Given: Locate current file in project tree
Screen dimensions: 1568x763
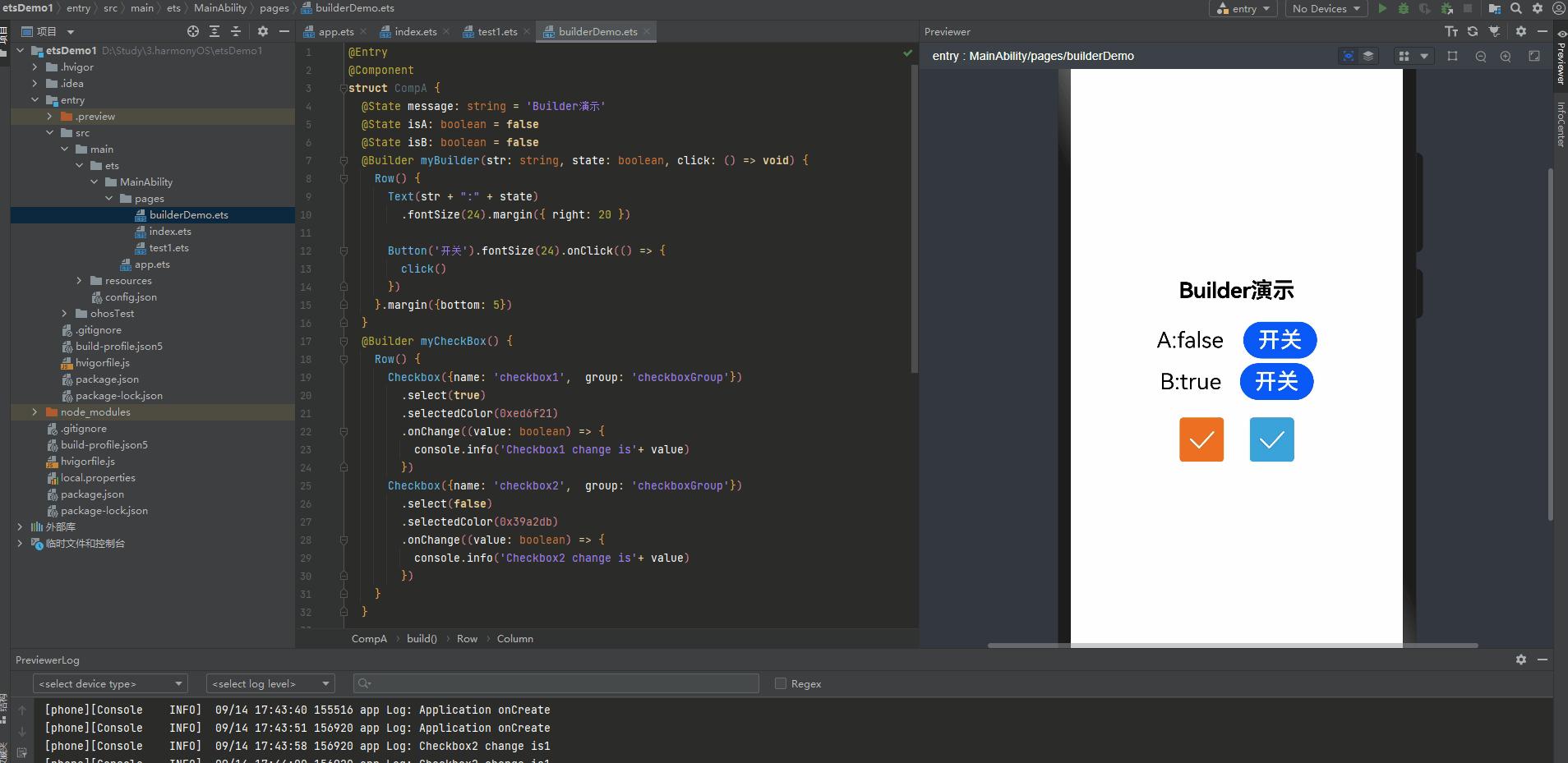Looking at the screenshot, I should (193, 31).
